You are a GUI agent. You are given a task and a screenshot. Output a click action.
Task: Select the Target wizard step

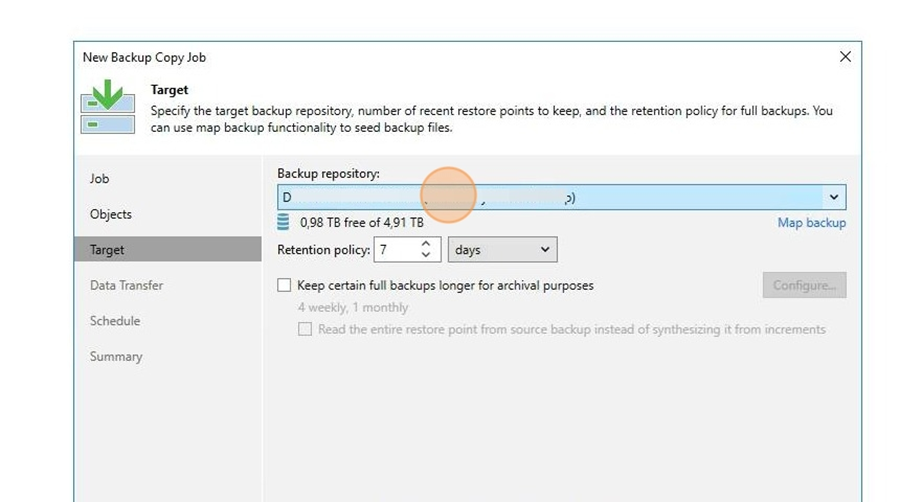(168, 250)
